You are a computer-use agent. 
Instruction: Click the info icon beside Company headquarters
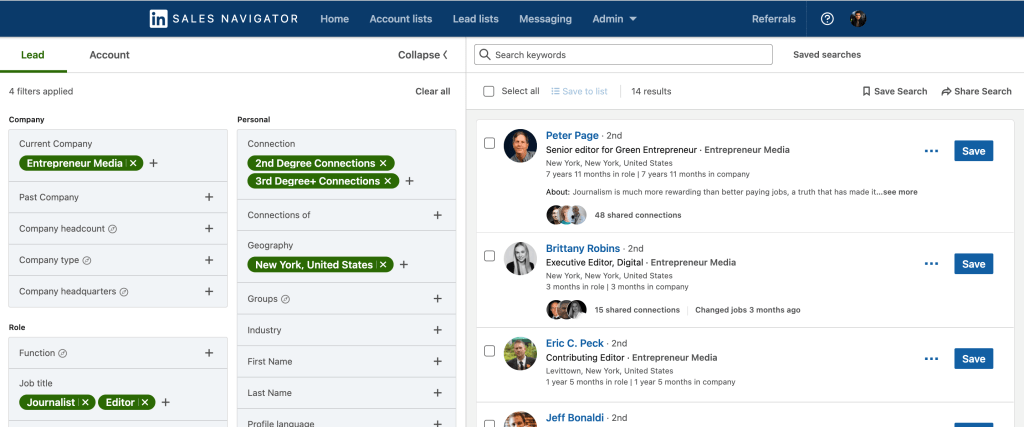(x=124, y=292)
